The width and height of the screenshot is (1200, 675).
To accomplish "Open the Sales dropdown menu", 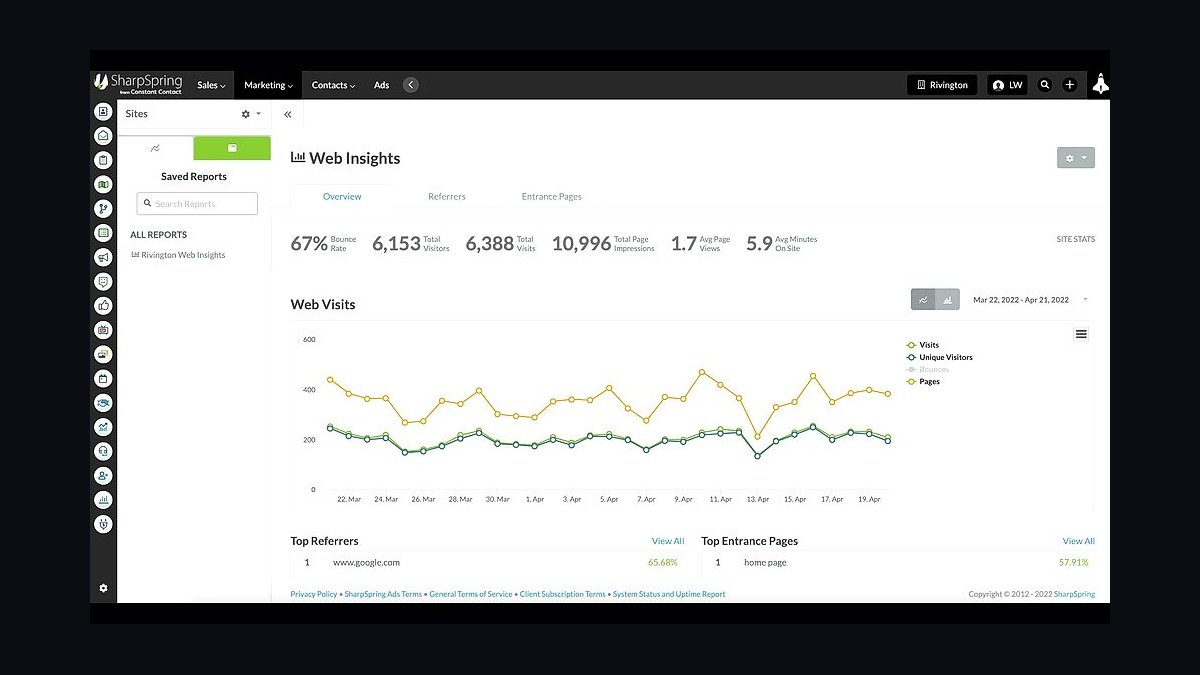I will [x=211, y=85].
